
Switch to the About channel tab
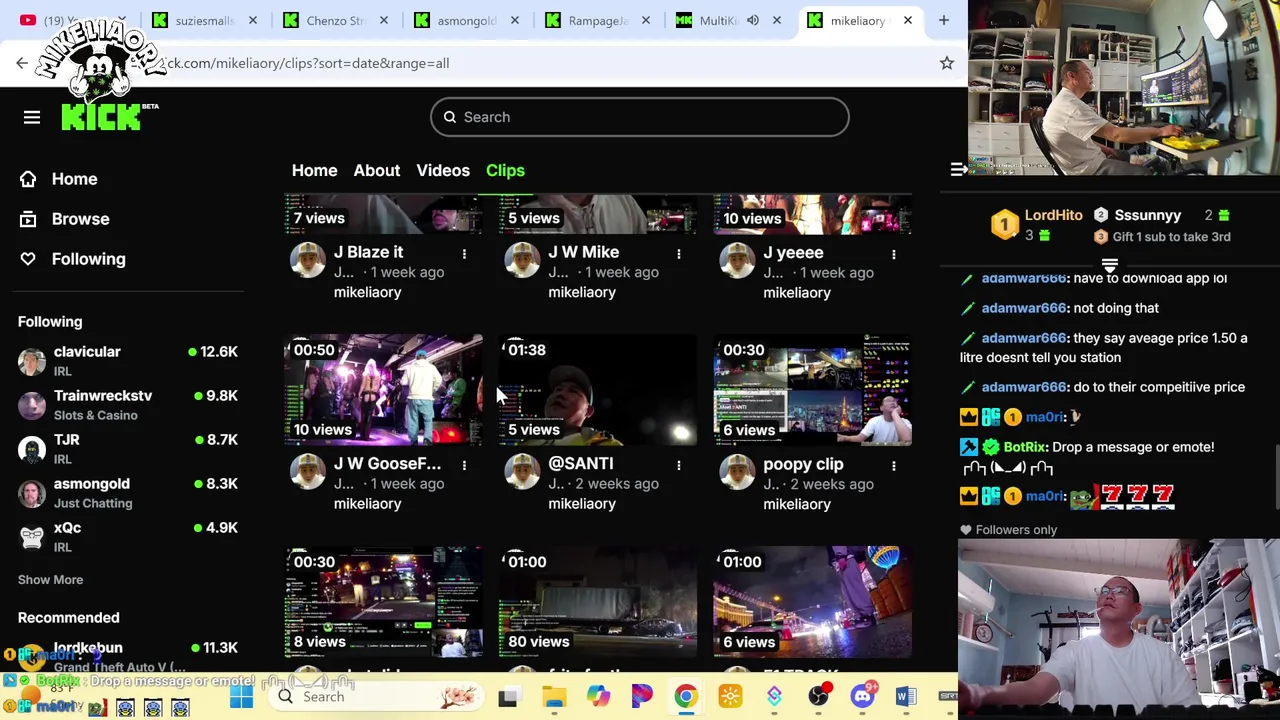pyautogui.click(x=376, y=170)
